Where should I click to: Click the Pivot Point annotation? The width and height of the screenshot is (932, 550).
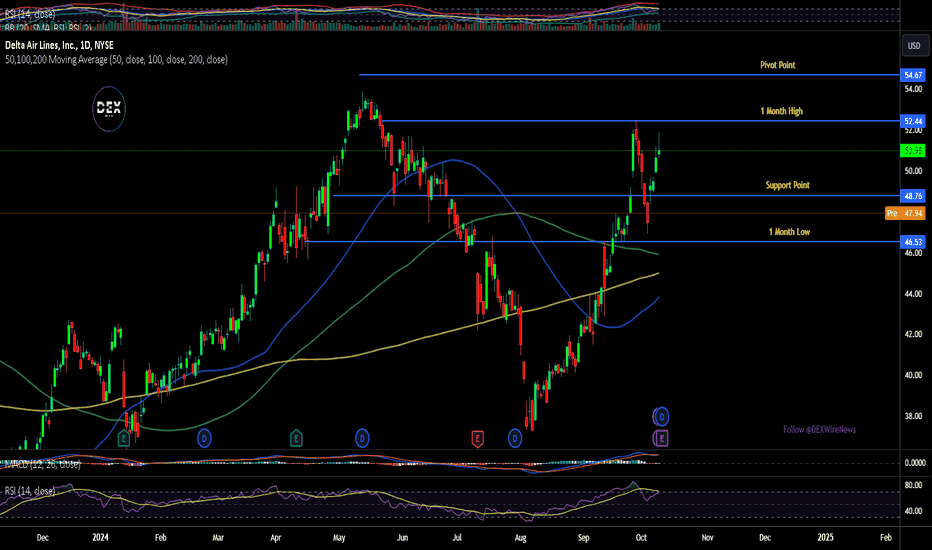[x=777, y=65]
